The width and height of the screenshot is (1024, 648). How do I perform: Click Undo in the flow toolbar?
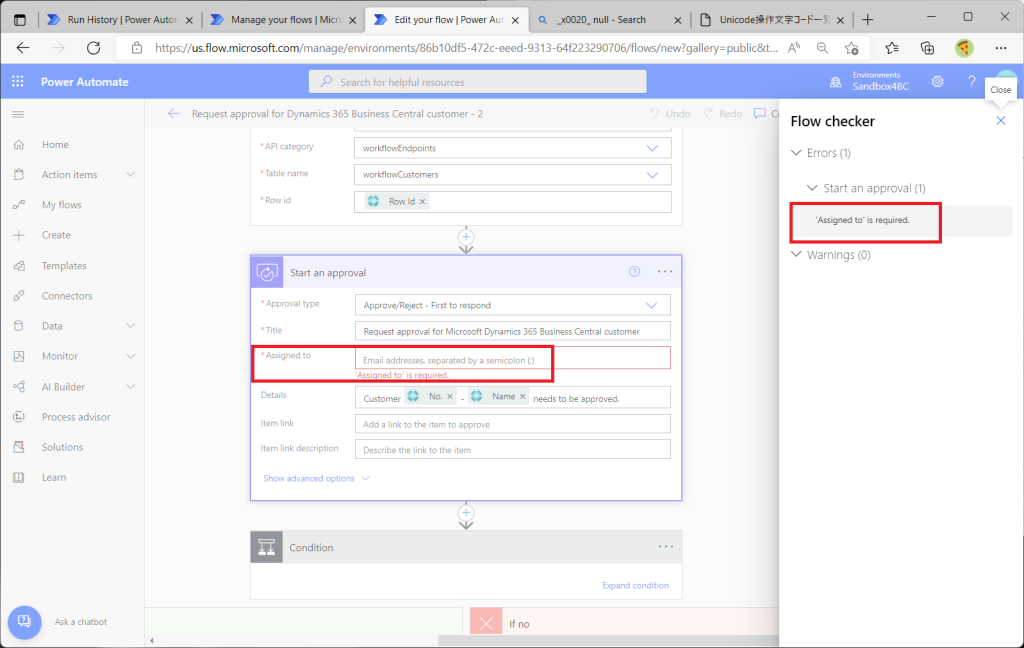670,114
